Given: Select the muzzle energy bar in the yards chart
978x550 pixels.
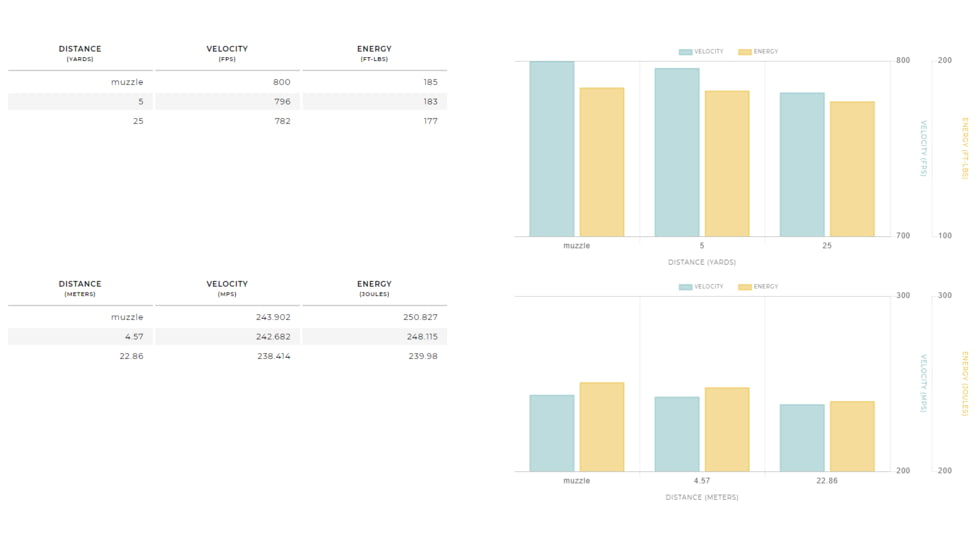Looking at the screenshot, I should [x=602, y=162].
